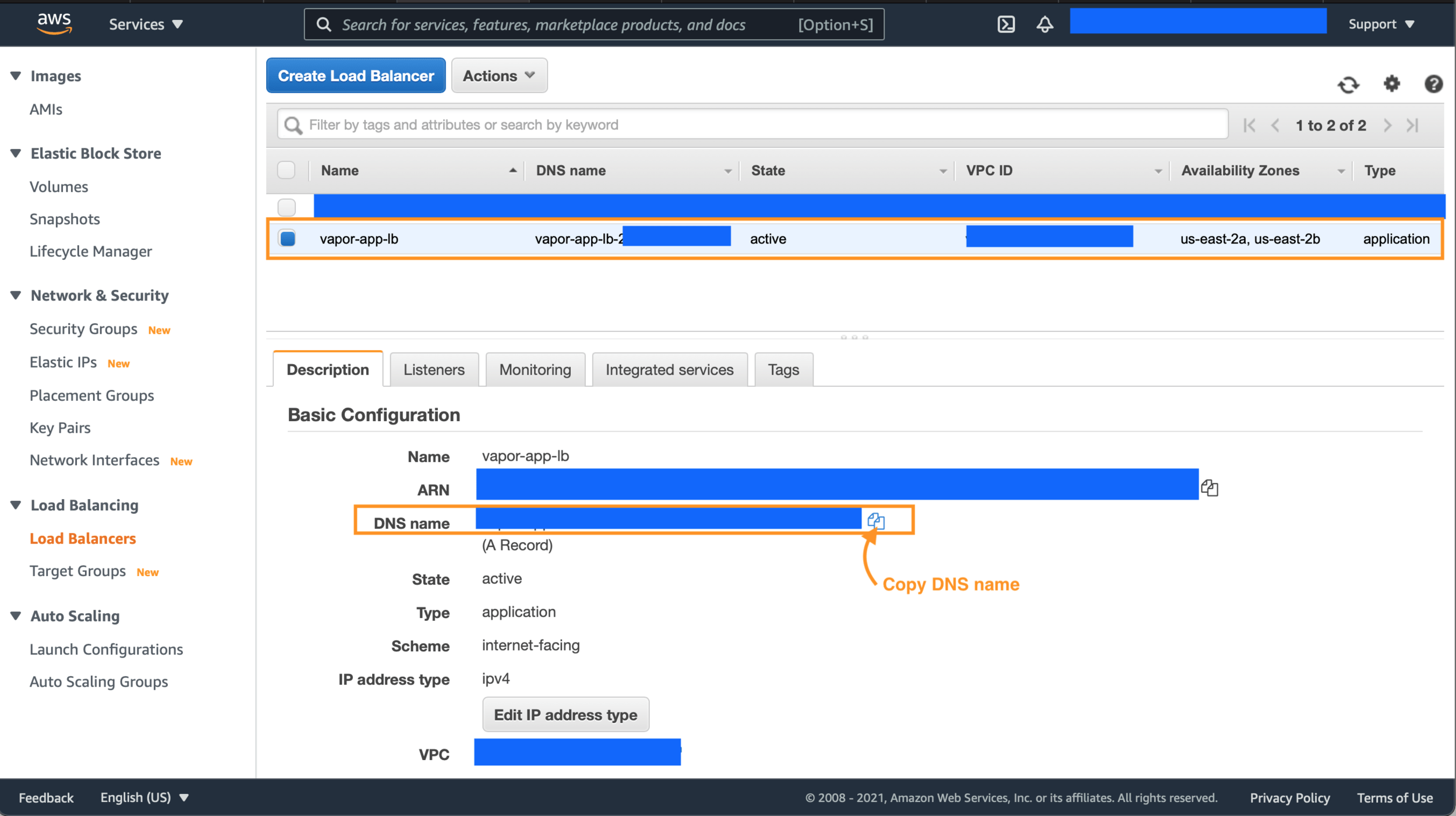Open table settings gear icon

[x=1391, y=84]
